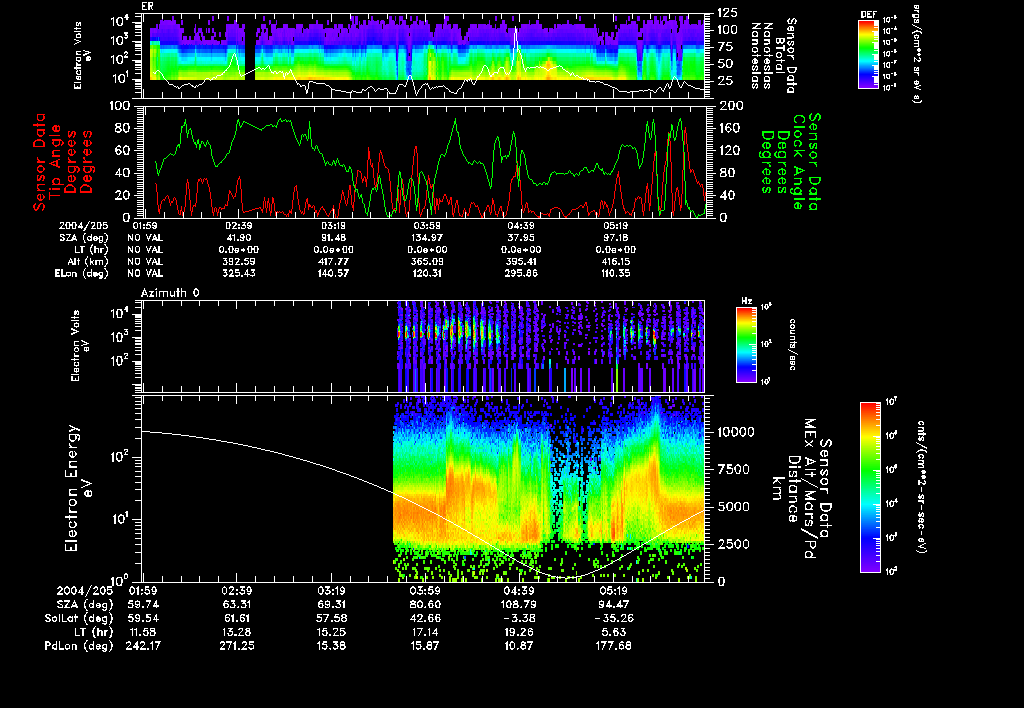Click the PdLon value '15.38'

click(x=332, y=646)
